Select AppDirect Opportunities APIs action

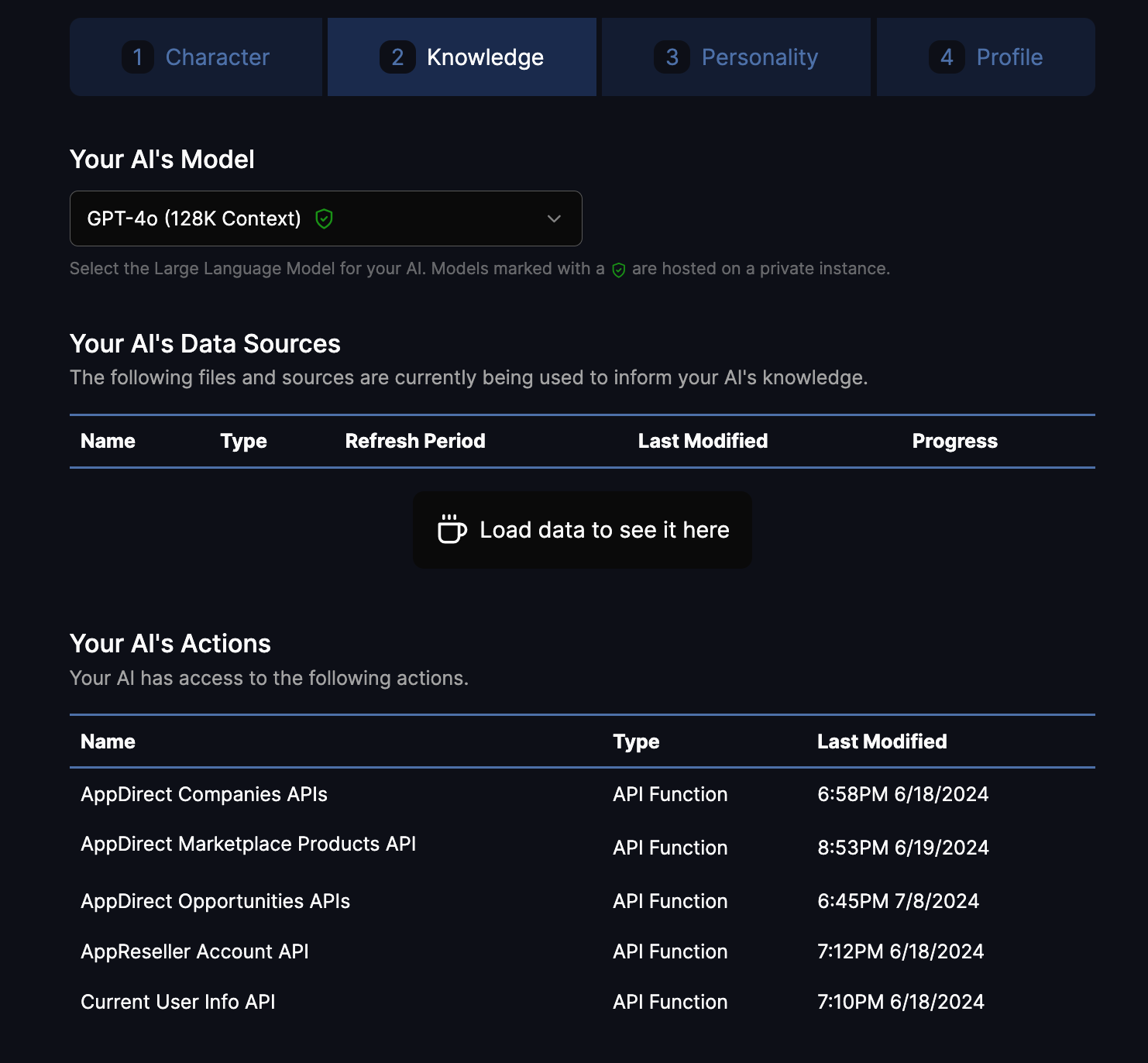point(583,901)
